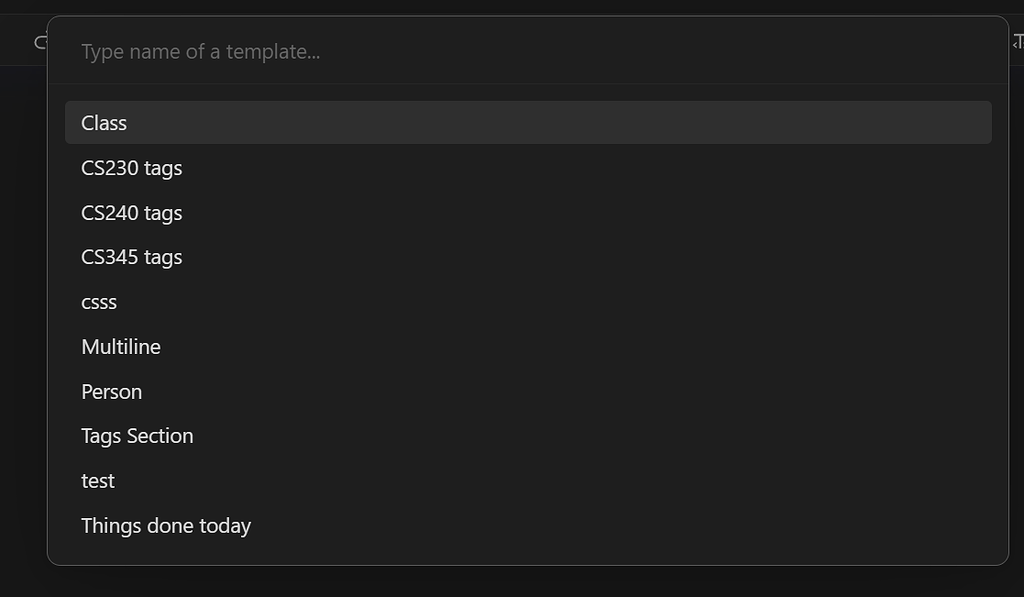Viewport: 1024px width, 597px height.
Task: Insert the CS240 tags template
Action: pos(528,213)
